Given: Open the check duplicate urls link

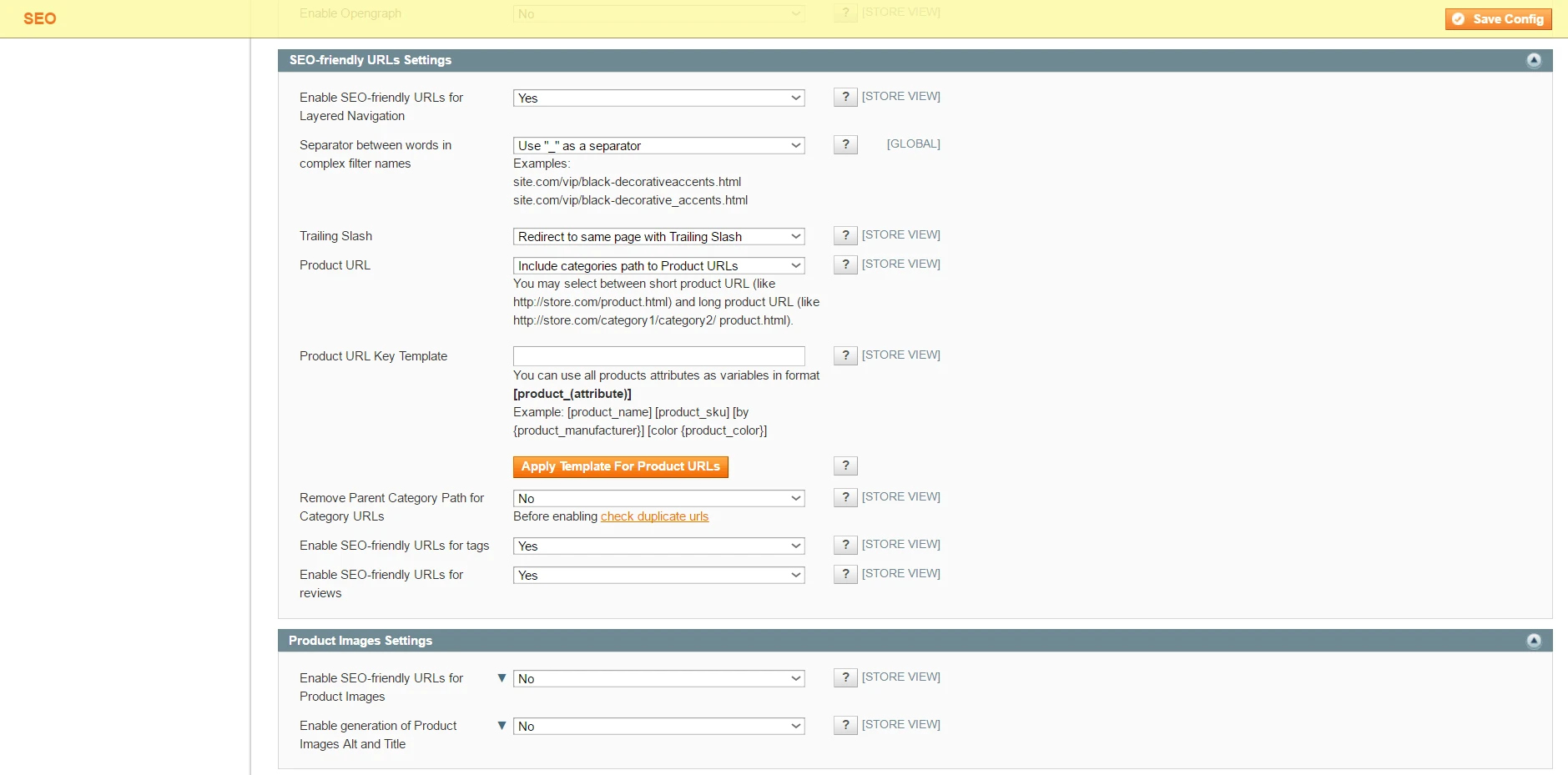Looking at the screenshot, I should pyautogui.click(x=654, y=516).
